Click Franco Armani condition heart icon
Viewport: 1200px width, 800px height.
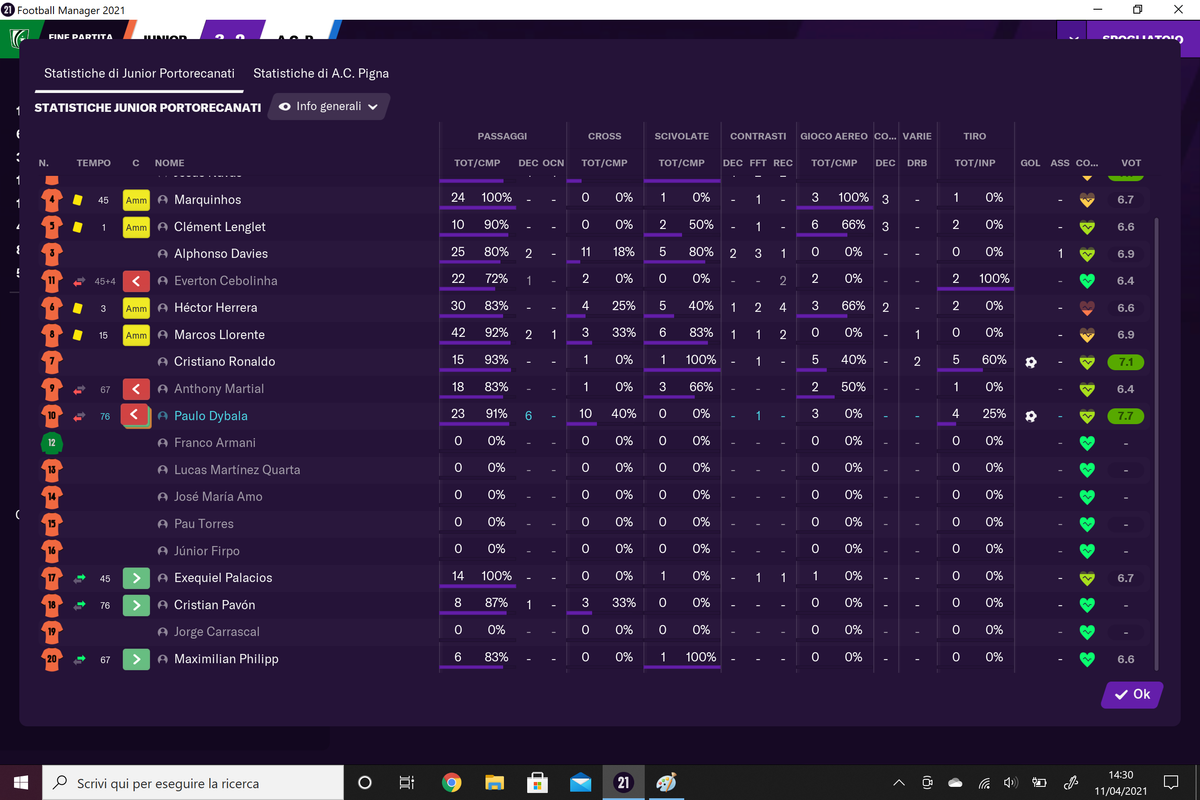tap(1087, 443)
